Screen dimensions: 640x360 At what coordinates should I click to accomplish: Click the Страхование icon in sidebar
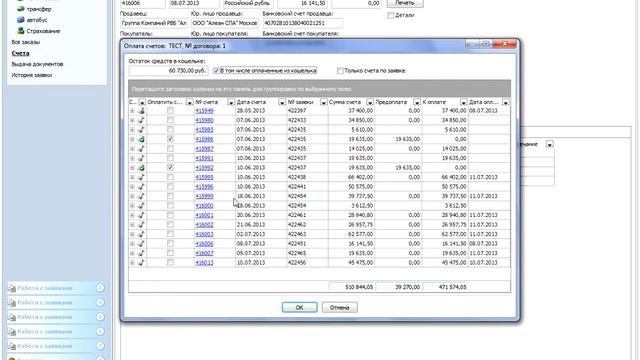pos(20,31)
